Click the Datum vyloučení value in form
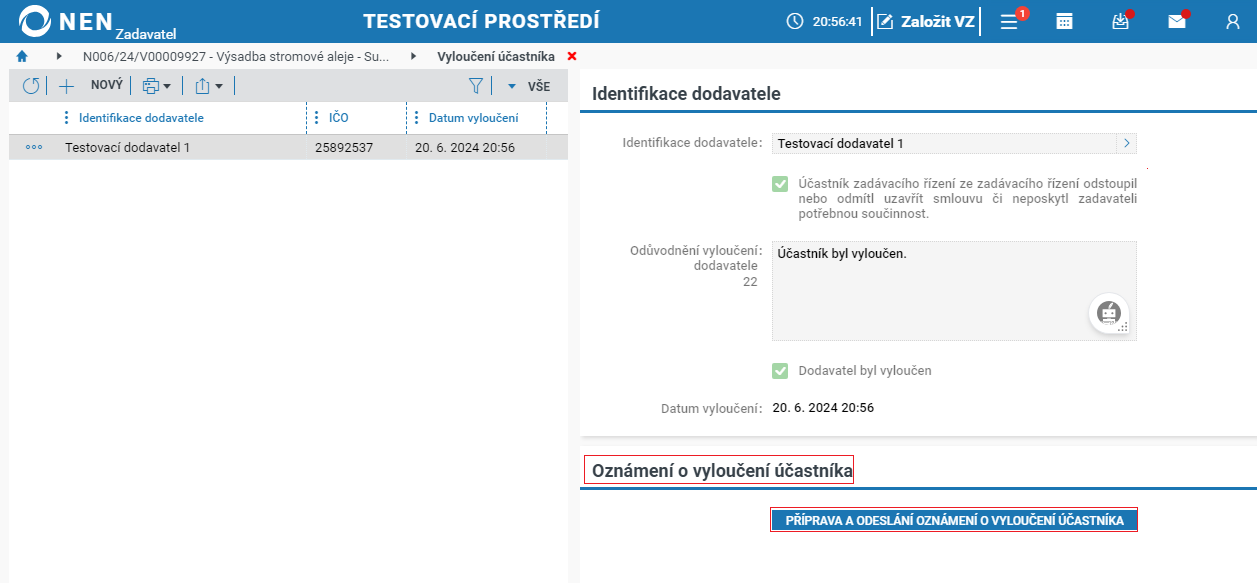This screenshot has width=1257, height=583. pos(824,408)
